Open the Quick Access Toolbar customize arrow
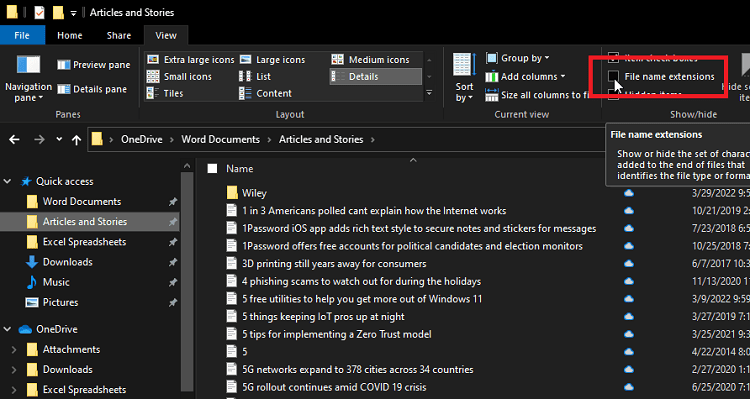750x399 pixels. (73, 13)
